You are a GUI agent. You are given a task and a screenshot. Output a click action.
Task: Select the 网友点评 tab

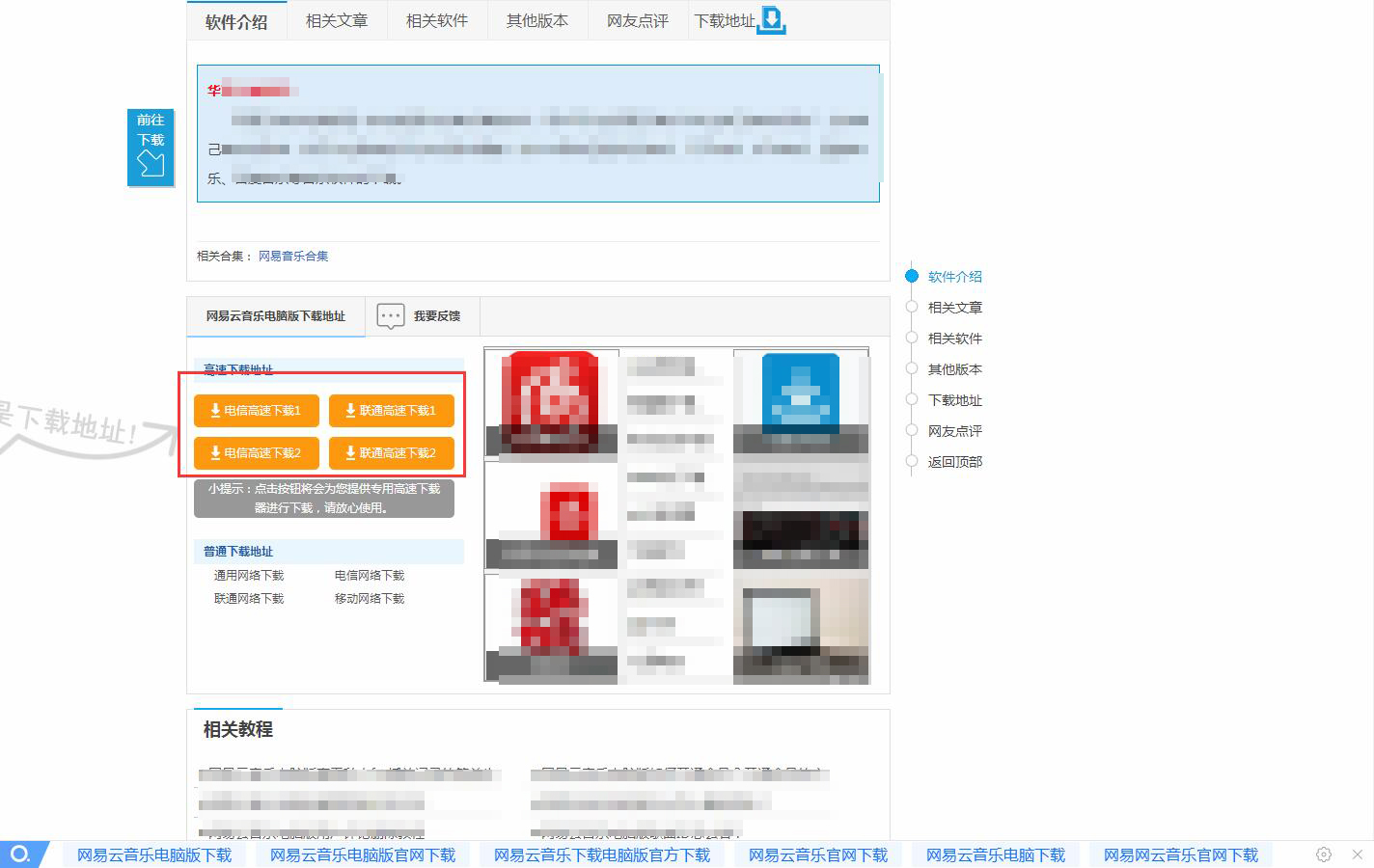(x=638, y=20)
